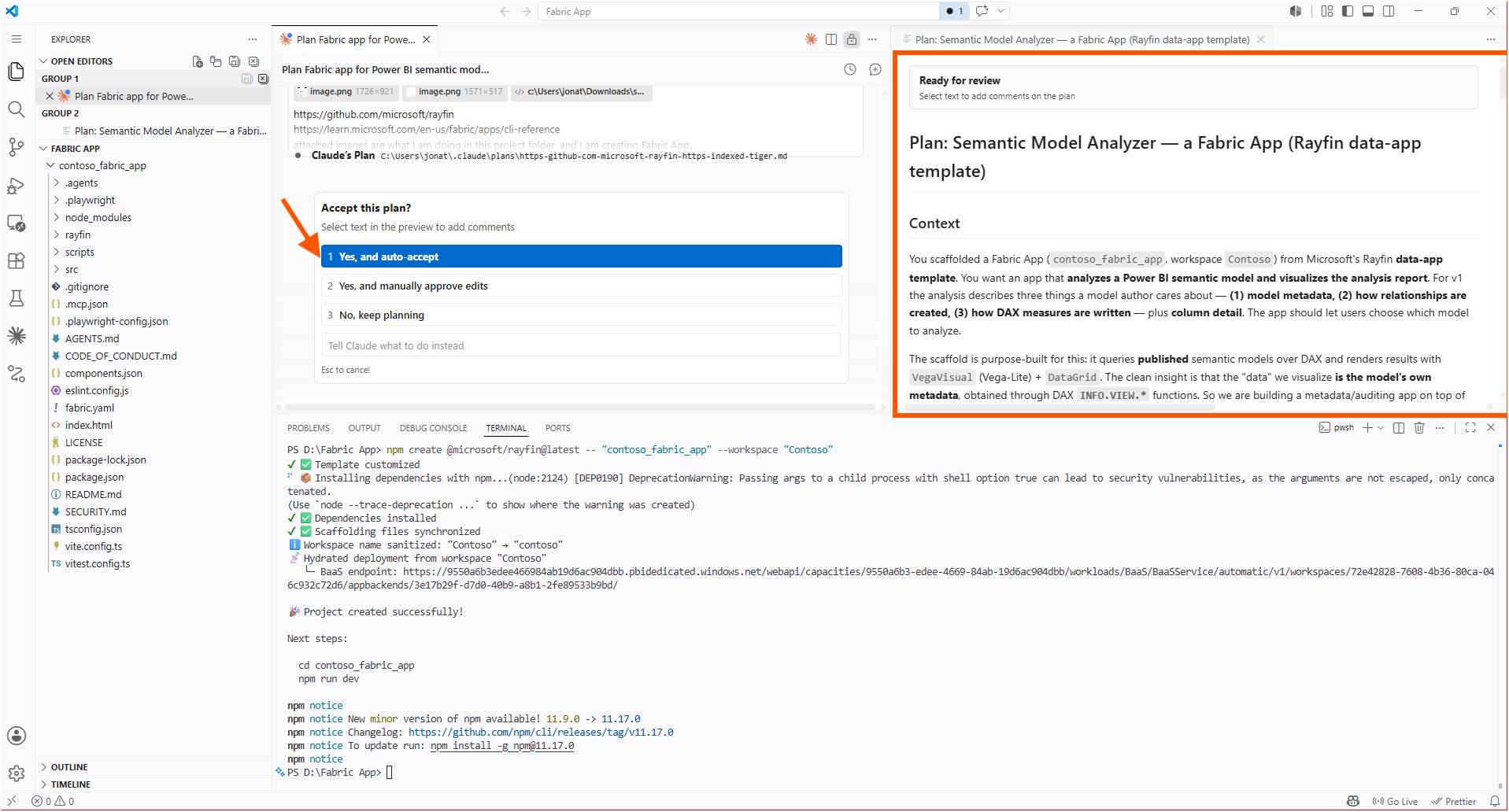1509x812 pixels.
Task: Toggle the secondary side bar layout
Action: click(x=1389, y=11)
